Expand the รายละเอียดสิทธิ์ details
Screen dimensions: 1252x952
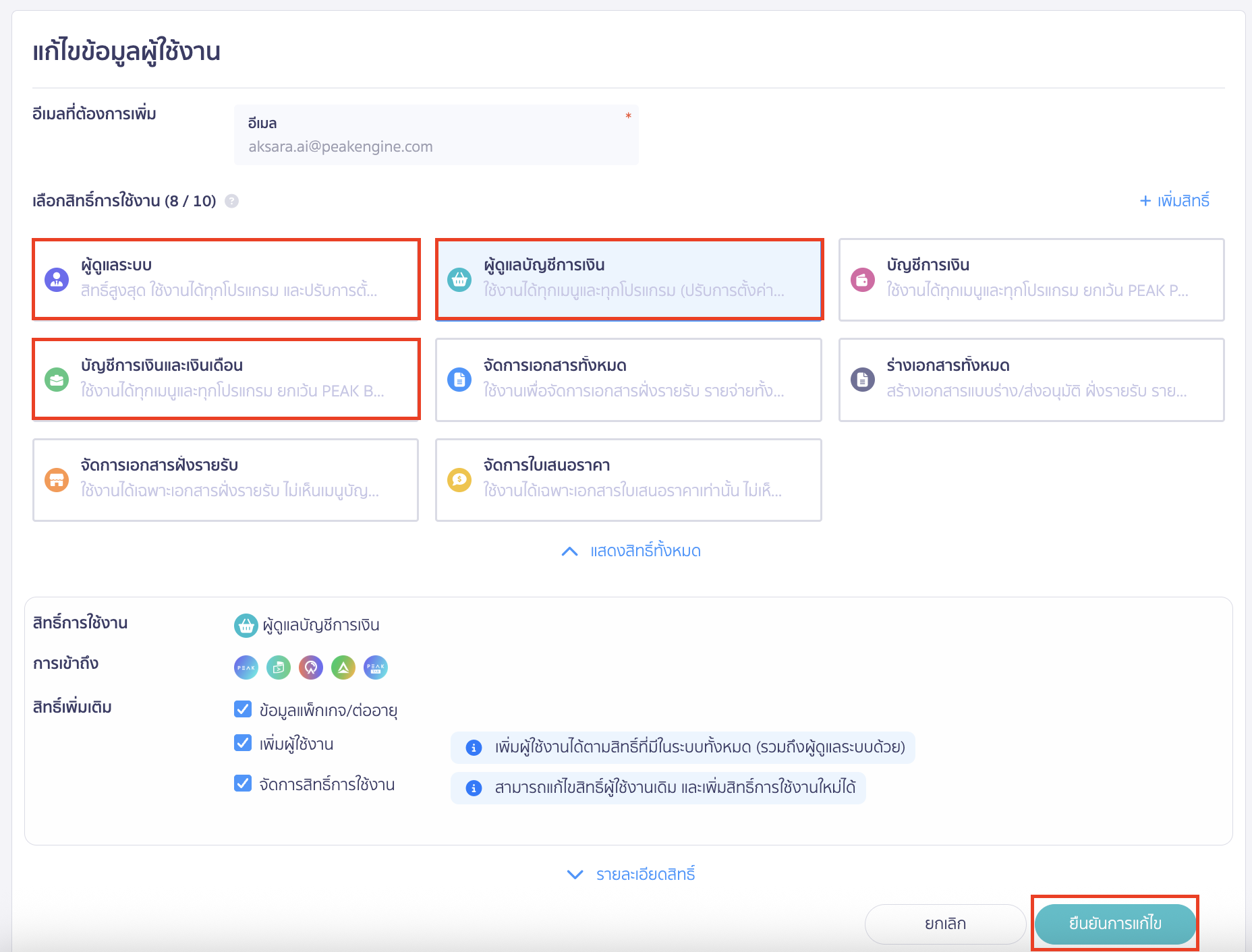[631, 874]
